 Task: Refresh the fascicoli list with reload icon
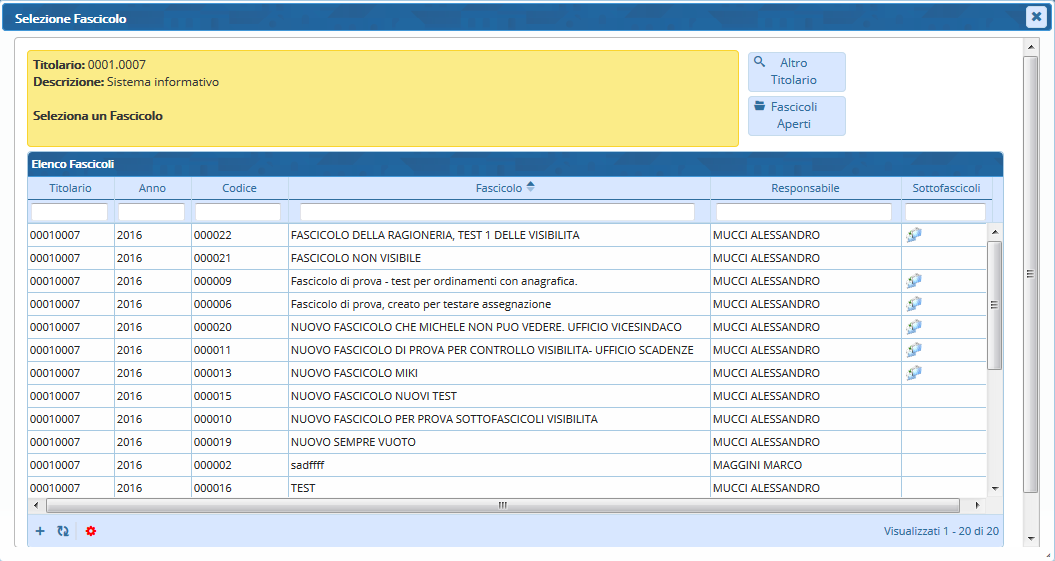pos(63,531)
